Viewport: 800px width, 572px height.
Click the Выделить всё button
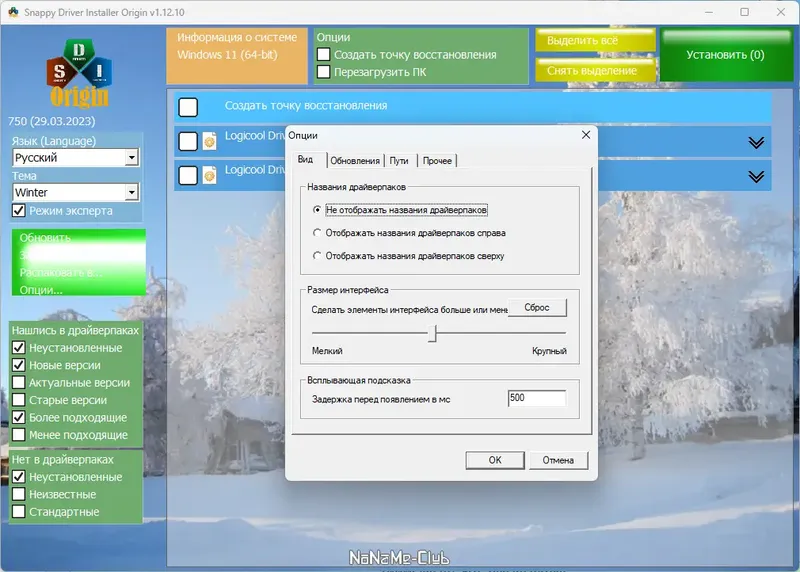click(595, 40)
